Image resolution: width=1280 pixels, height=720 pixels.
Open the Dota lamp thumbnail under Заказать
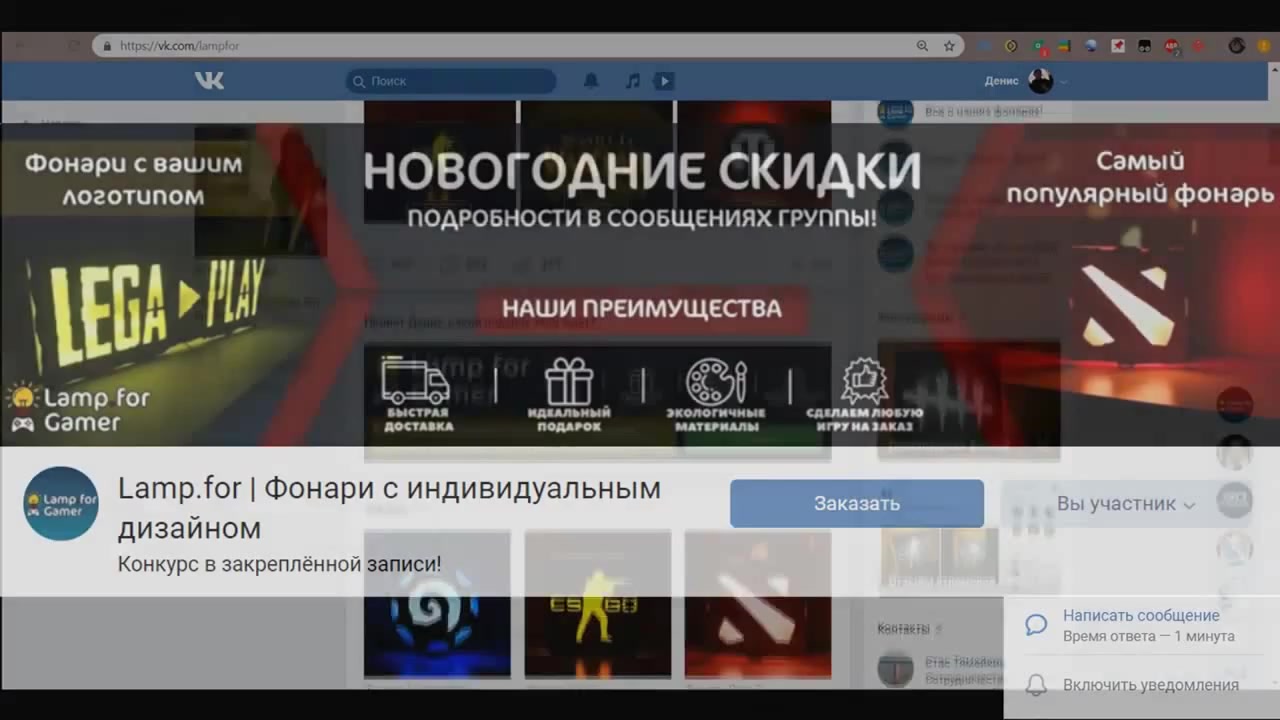[757, 604]
